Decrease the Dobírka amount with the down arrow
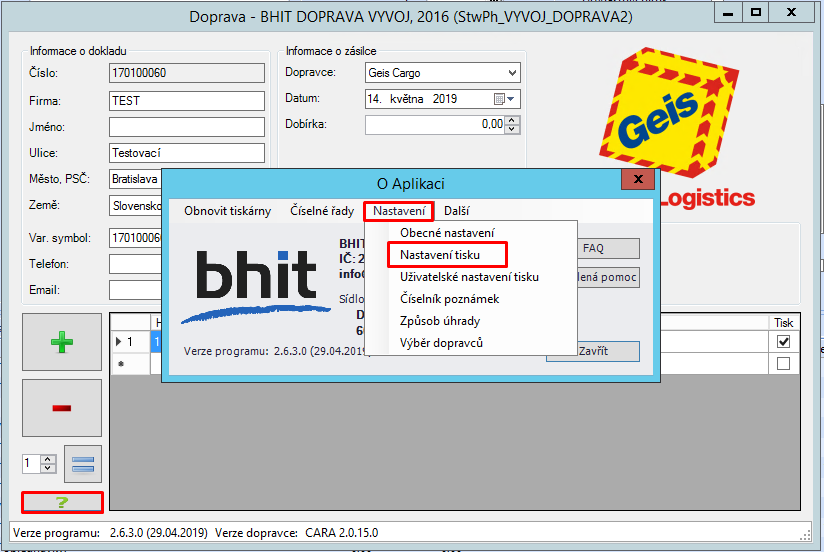The image size is (824, 552). (x=512, y=129)
